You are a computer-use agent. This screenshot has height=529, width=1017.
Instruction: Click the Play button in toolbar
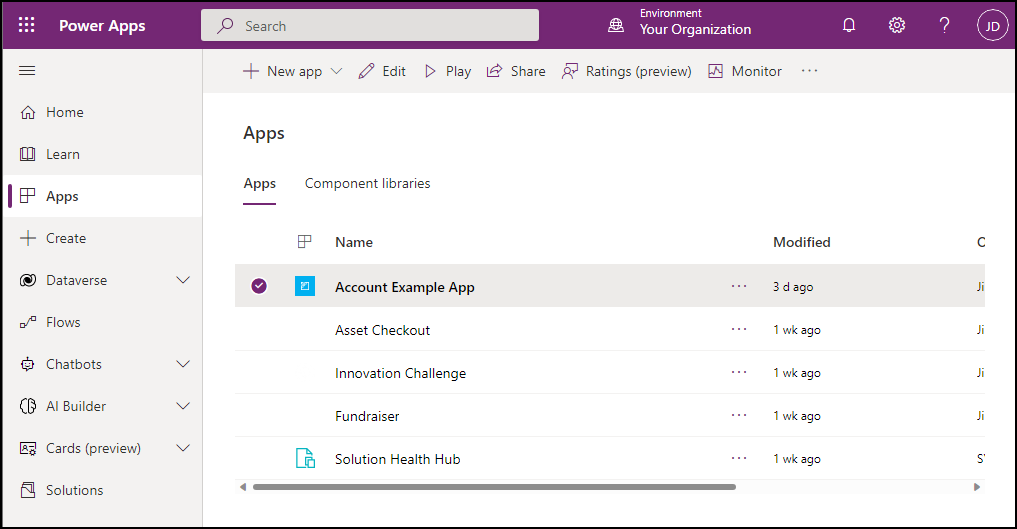coord(447,71)
